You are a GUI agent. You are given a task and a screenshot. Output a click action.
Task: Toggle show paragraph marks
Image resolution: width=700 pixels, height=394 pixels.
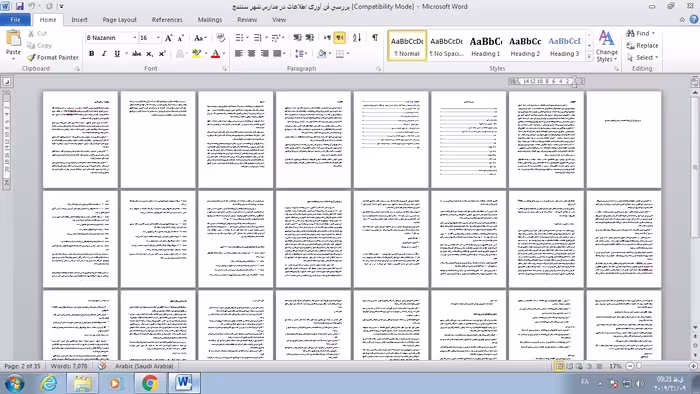(x=375, y=37)
